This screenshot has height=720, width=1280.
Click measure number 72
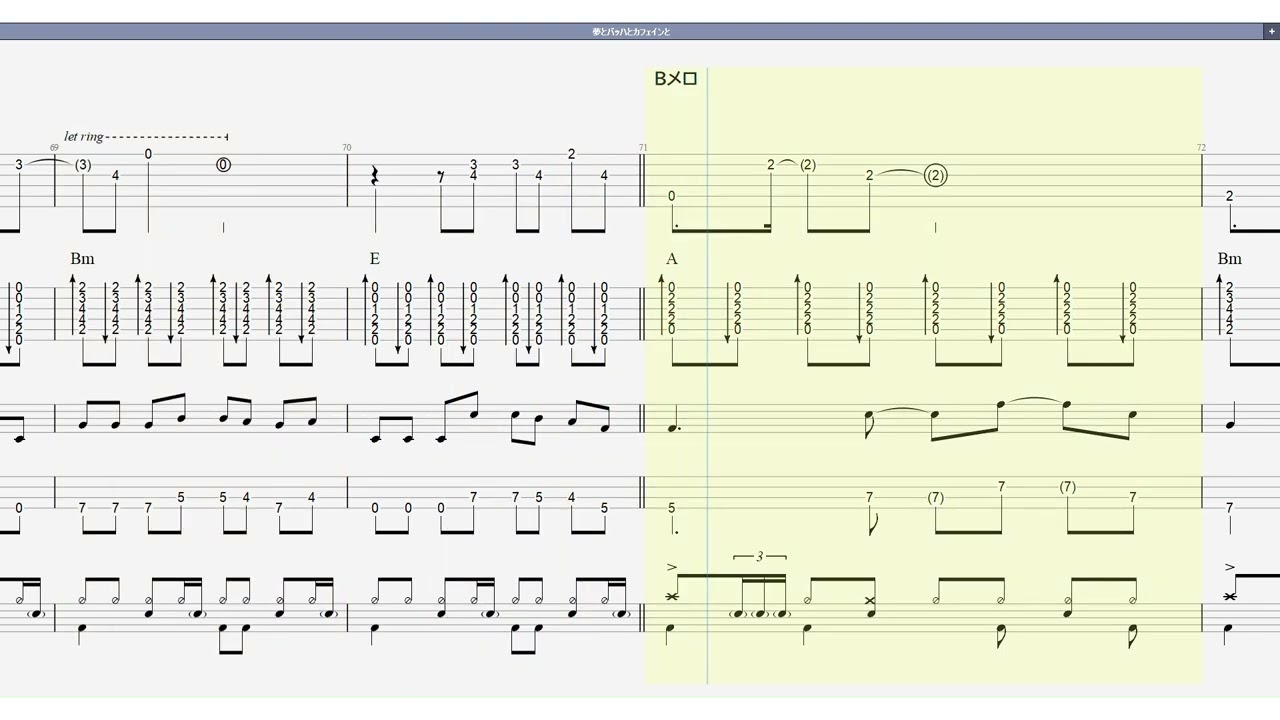pyautogui.click(x=1201, y=147)
